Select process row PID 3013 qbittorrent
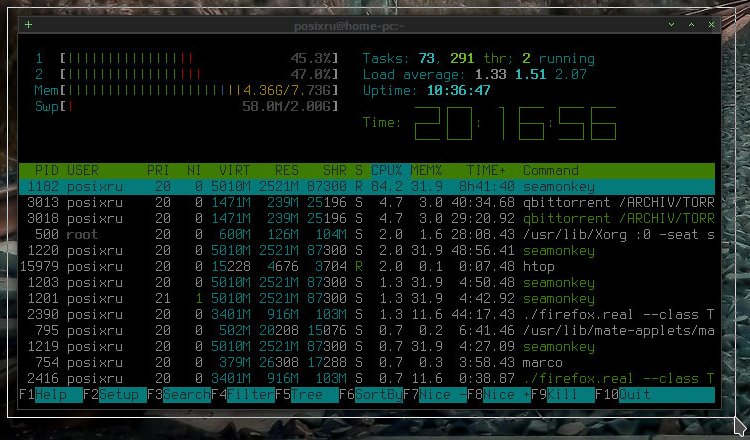The width and height of the screenshot is (750, 440). coord(367,203)
